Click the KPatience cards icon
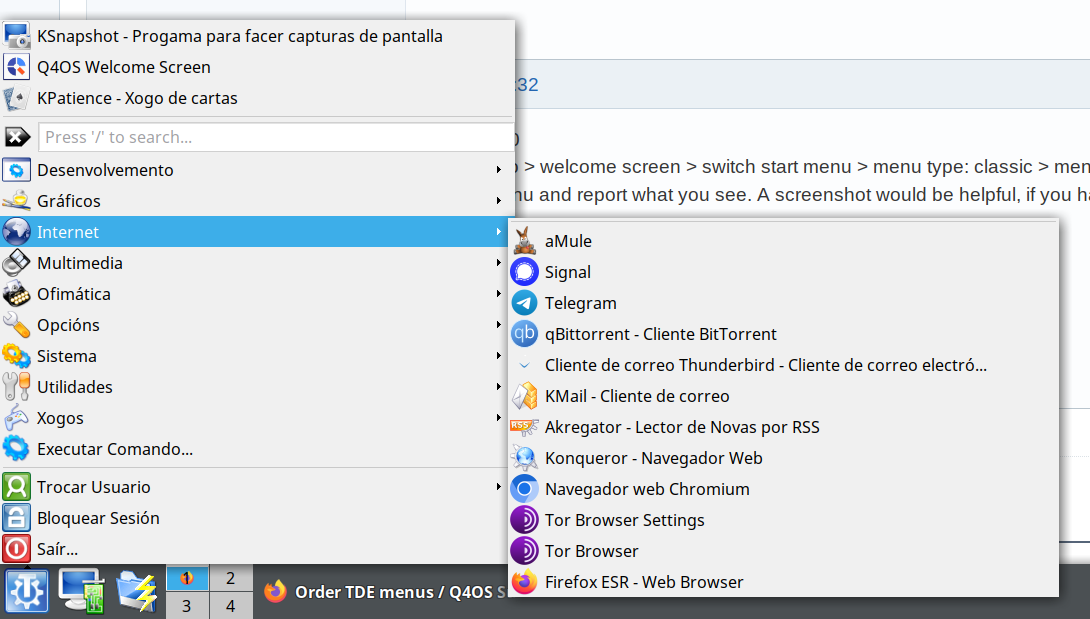 (x=17, y=98)
